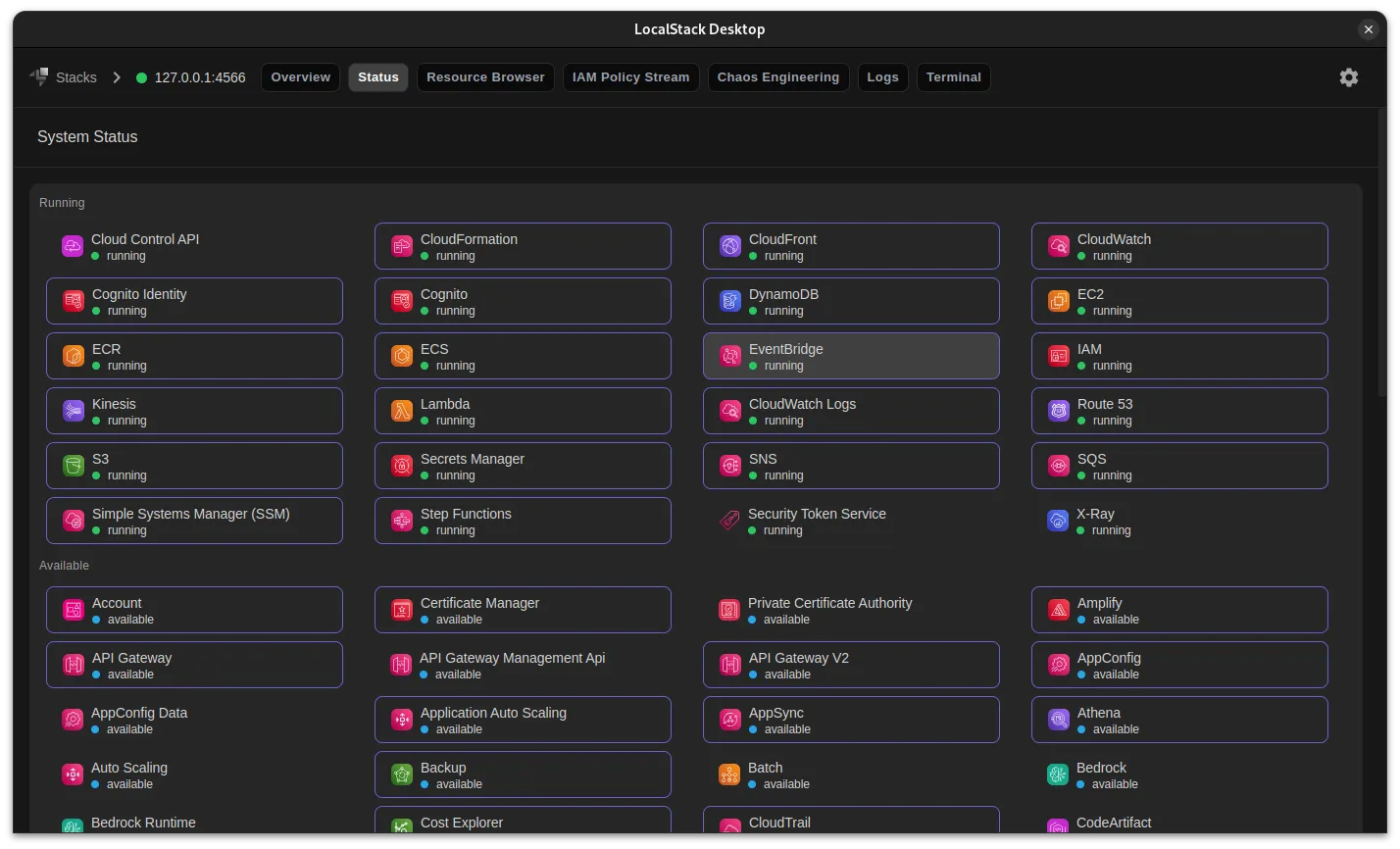Viewport: 1400px width, 849px height.
Task: Select the Secrets Manager status card
Action: [x=523, y=466]
